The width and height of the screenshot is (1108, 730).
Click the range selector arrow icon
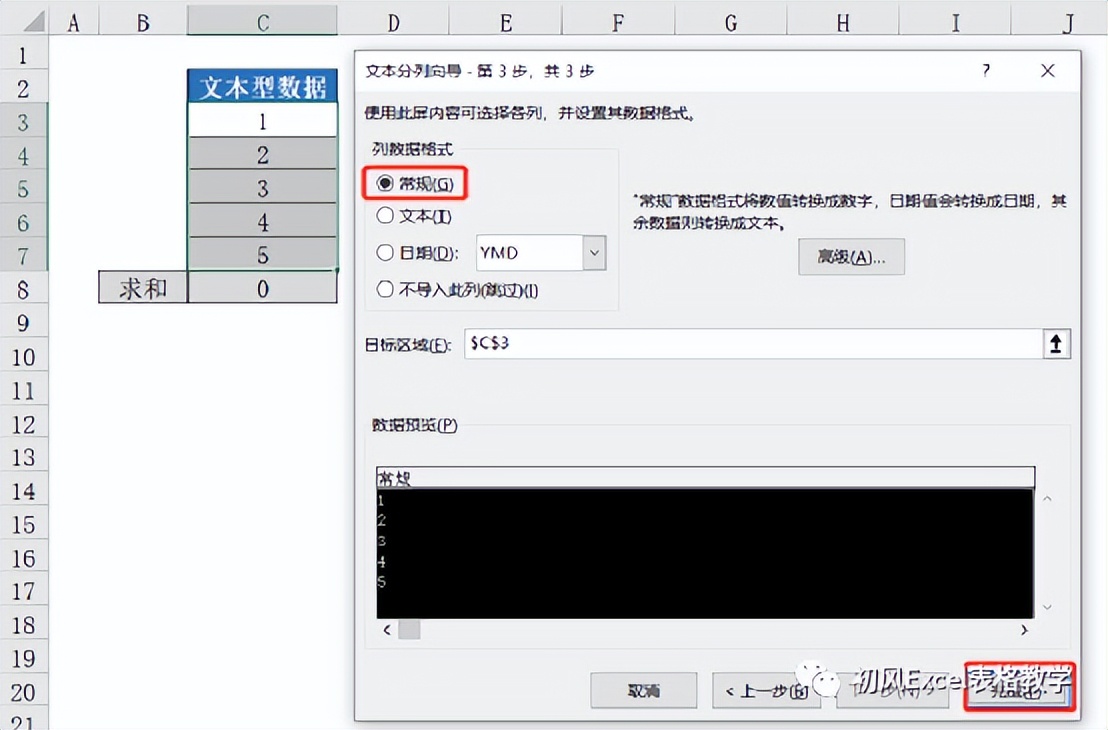1056,343
